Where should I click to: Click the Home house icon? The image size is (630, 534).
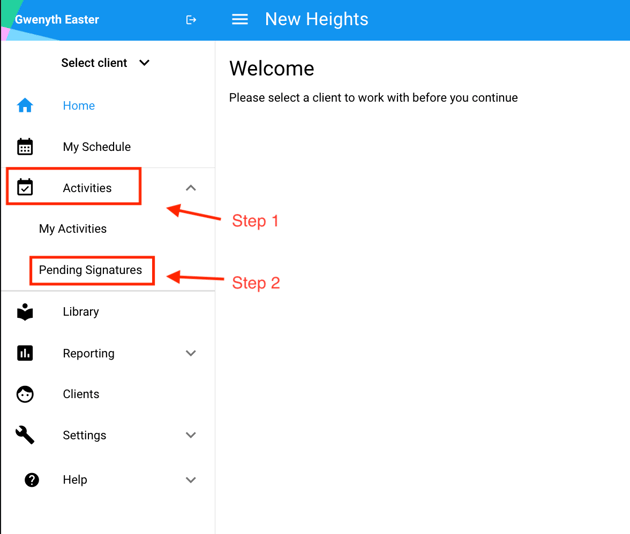pos(25,105)
